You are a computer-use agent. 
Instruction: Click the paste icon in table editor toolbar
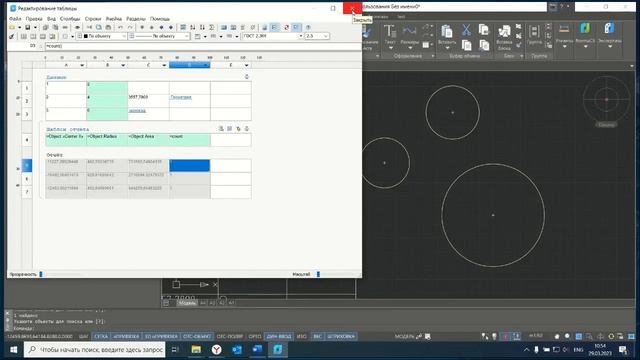pyautogui.click(x=108, y=27)
